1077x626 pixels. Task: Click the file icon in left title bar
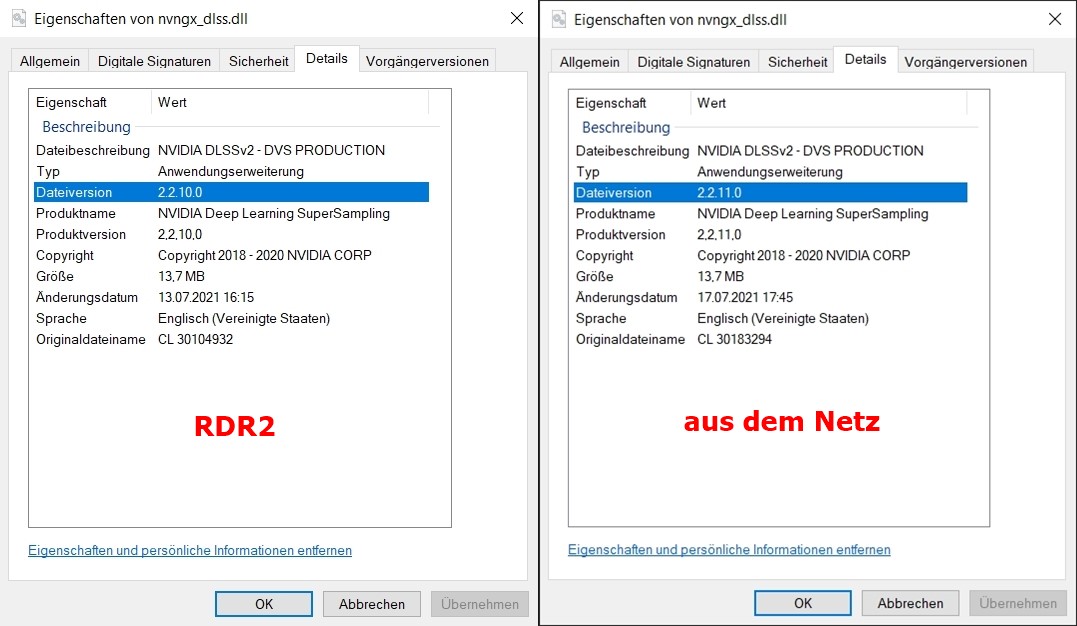(19, 19)
